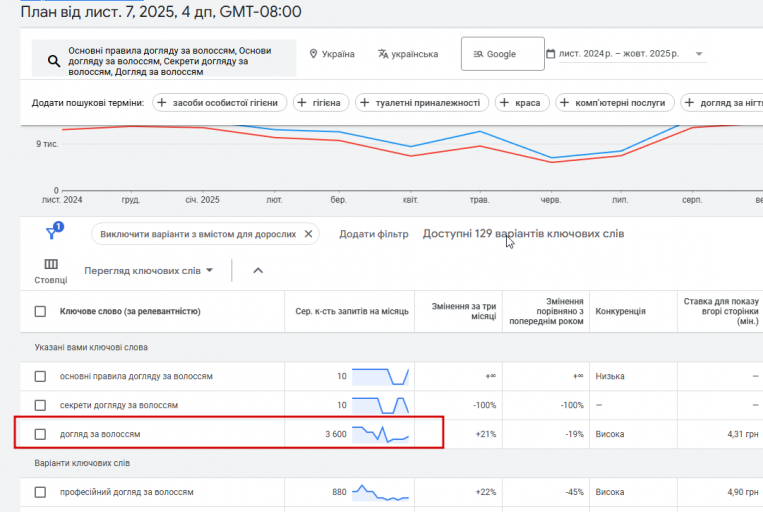Select the Україна location setting
Viewport: 763px width, 512px height.
tap(332, 54)
